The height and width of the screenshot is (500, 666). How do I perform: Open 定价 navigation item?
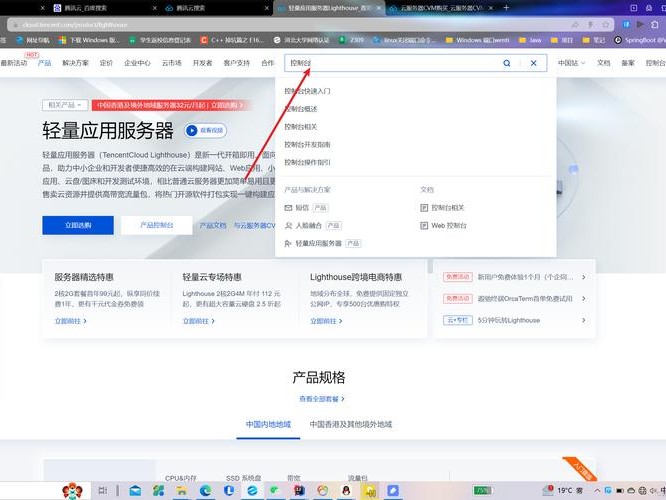click(106, 63)
